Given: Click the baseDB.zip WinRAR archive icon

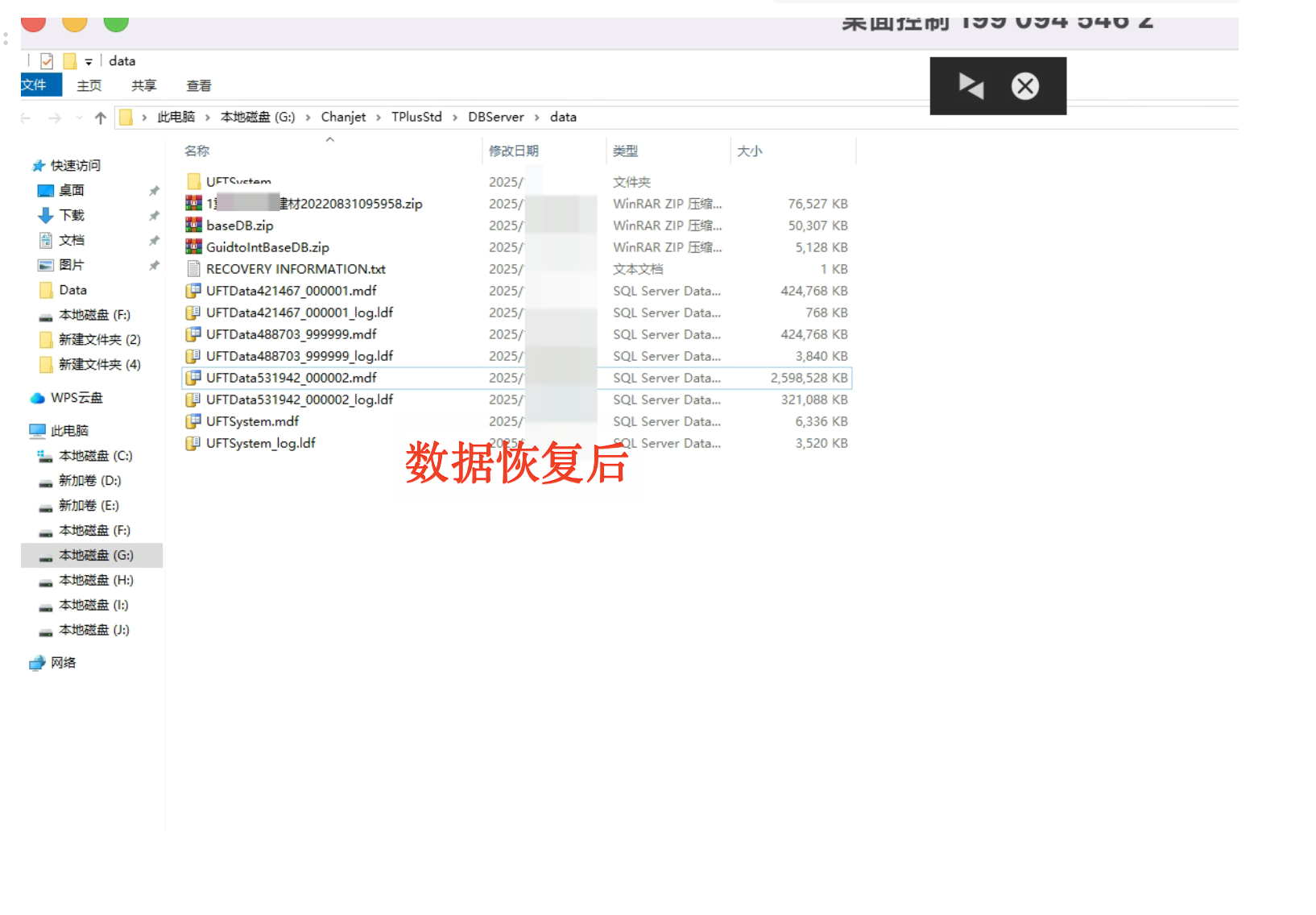Looking at the screenshot, I should pyautogui.click(x=193, y=226).
